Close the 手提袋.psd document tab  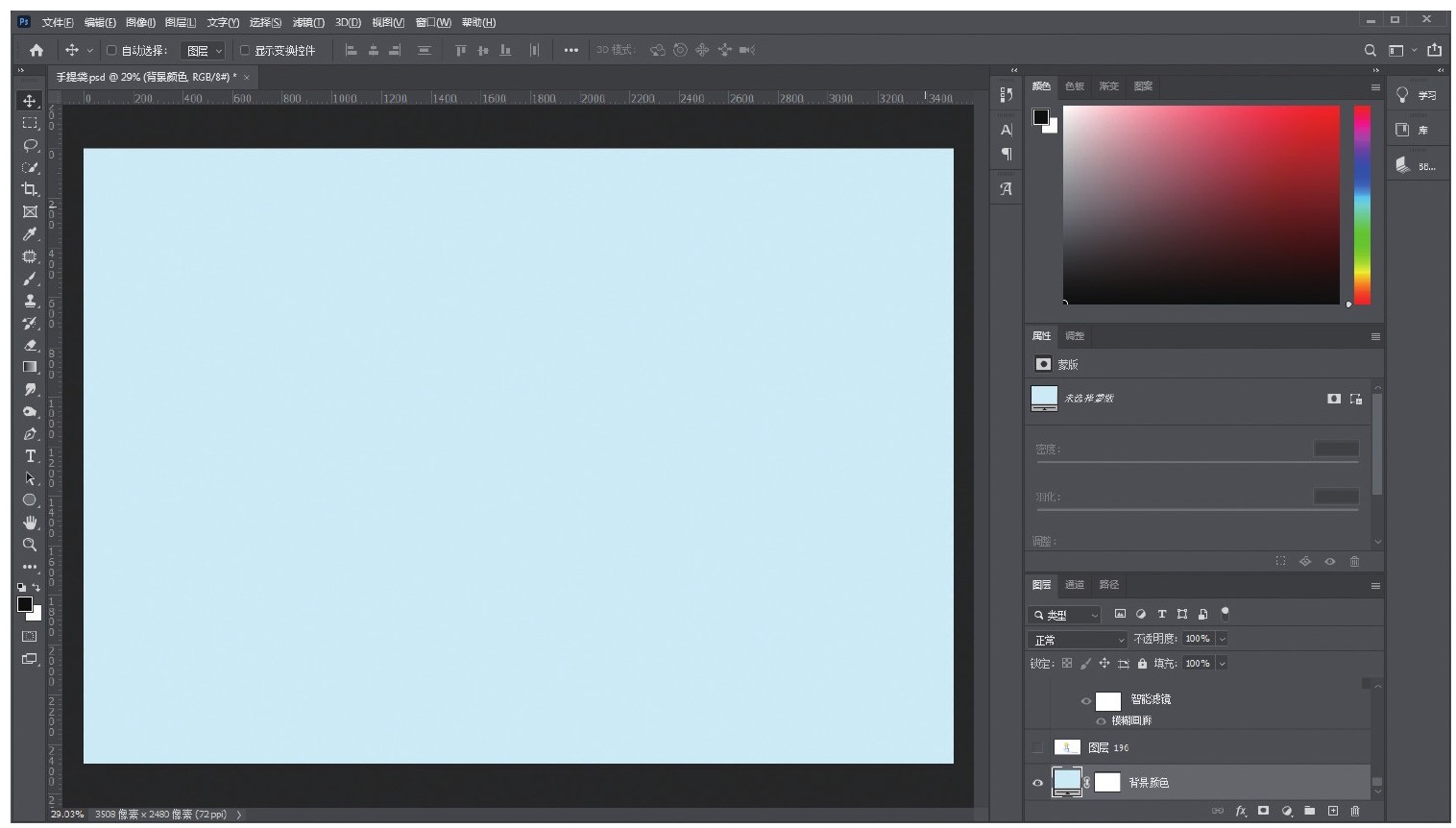[x=246, y=77]
